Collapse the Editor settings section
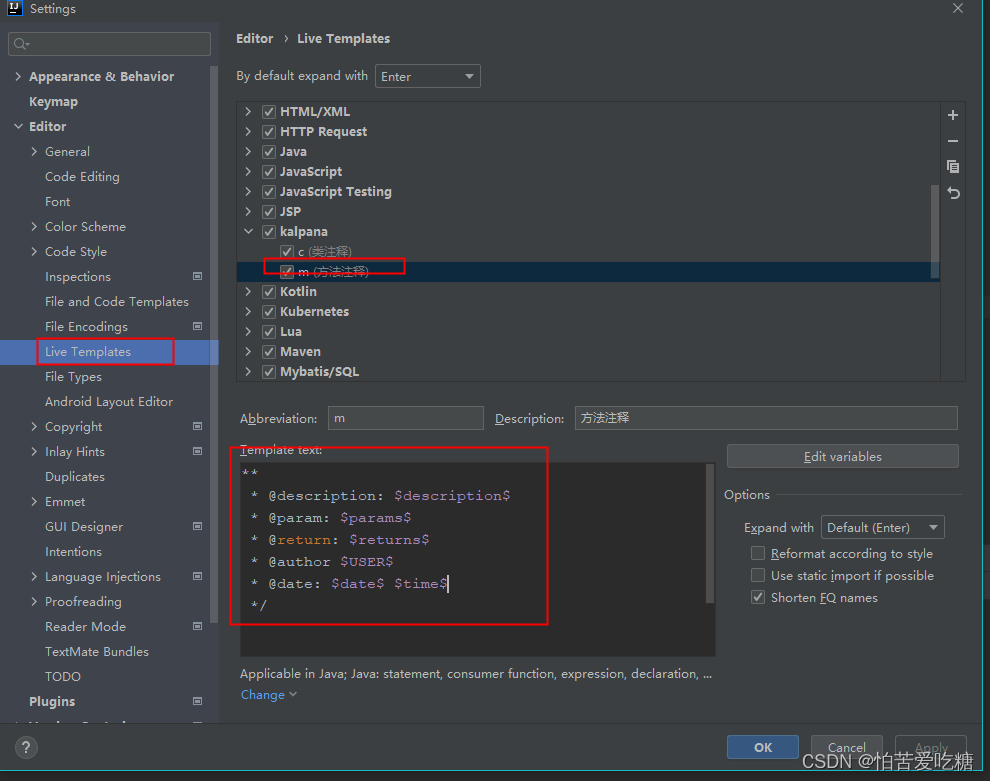Image resolution: width=990 pixels, height=781 pixels. tap(18, 126)
